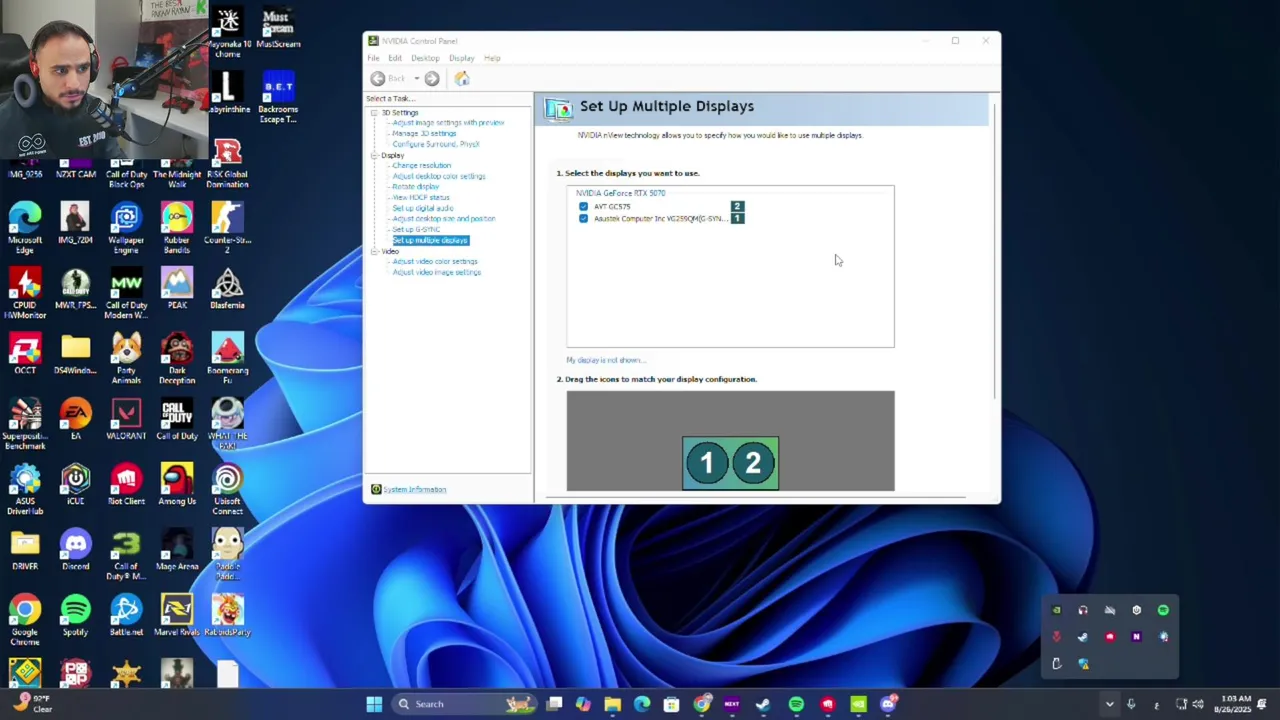Select Manage 3D settings
This screenshot has height=720, width=1280.
click(424, 133)
